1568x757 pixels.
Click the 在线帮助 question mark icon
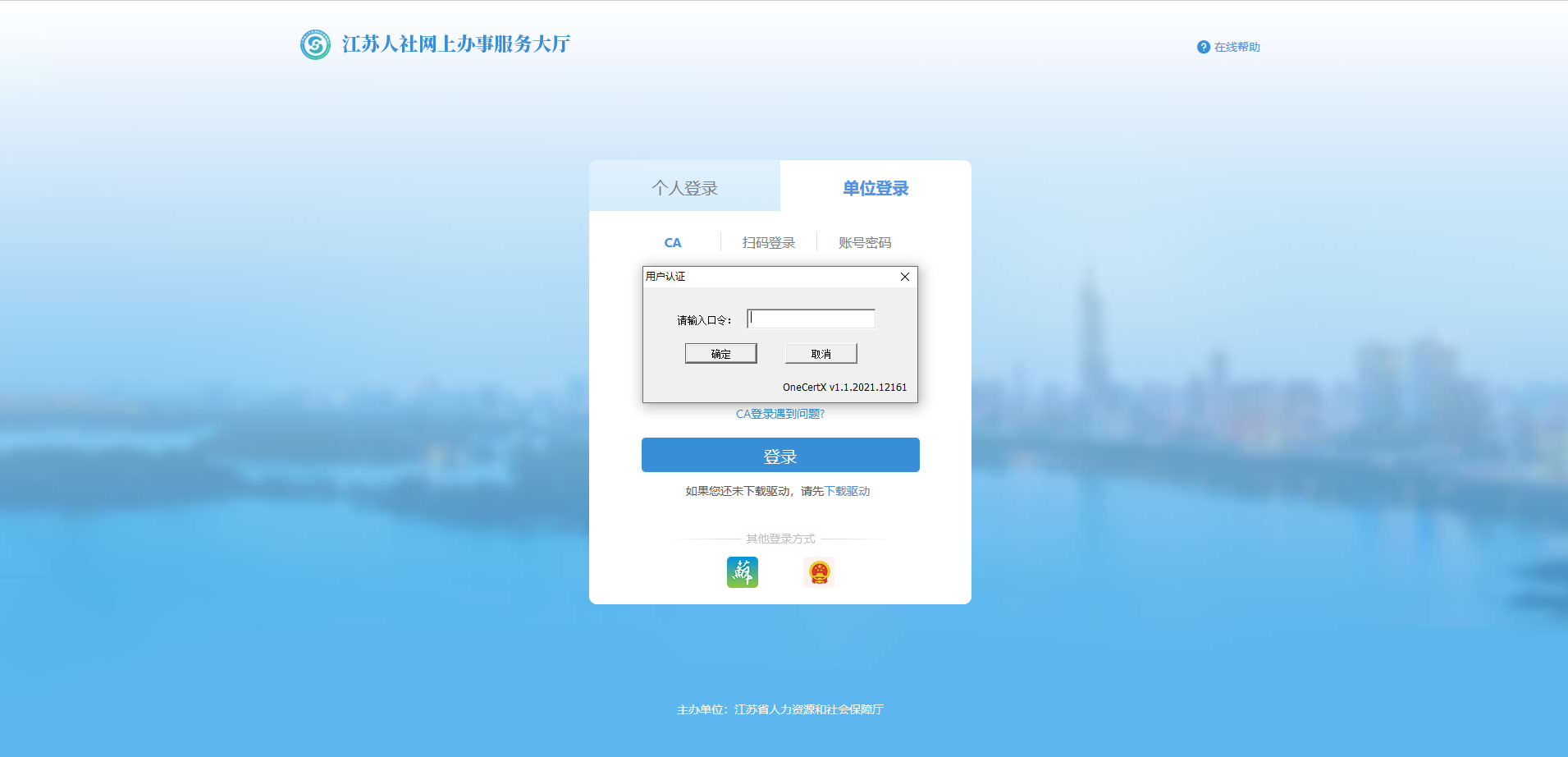[x=1204, y=47]
